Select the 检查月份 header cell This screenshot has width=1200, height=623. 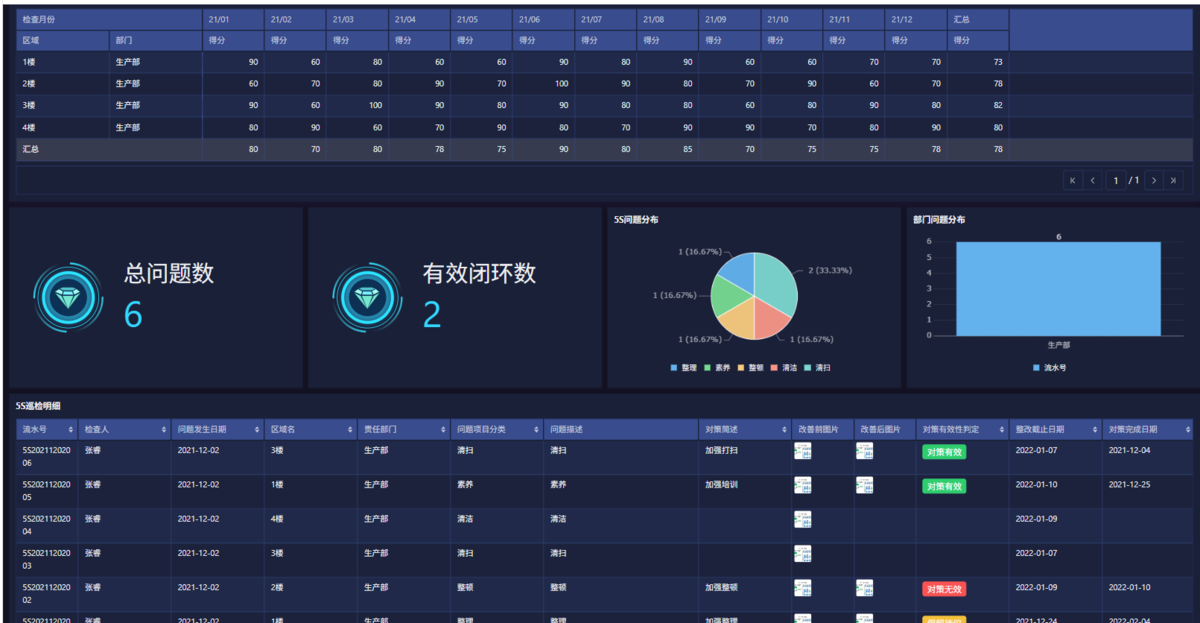click(x=109, y=19)
